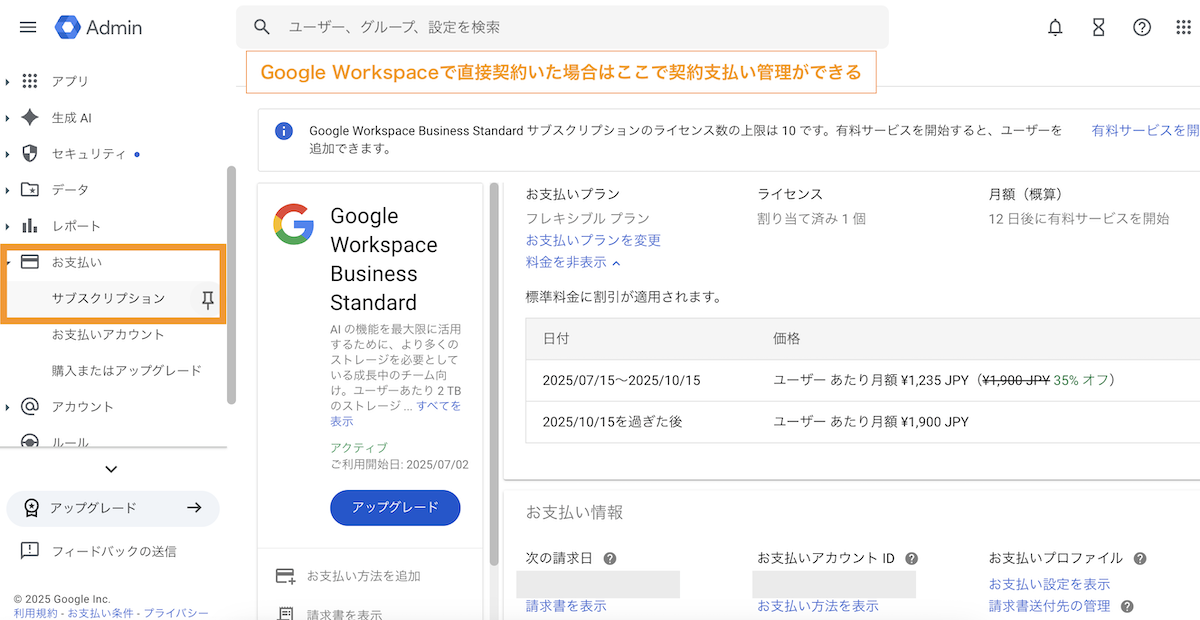Screen dimensions: 1200x620
Task: Click the レポート bar chart icon
Action: pos(30,225)
